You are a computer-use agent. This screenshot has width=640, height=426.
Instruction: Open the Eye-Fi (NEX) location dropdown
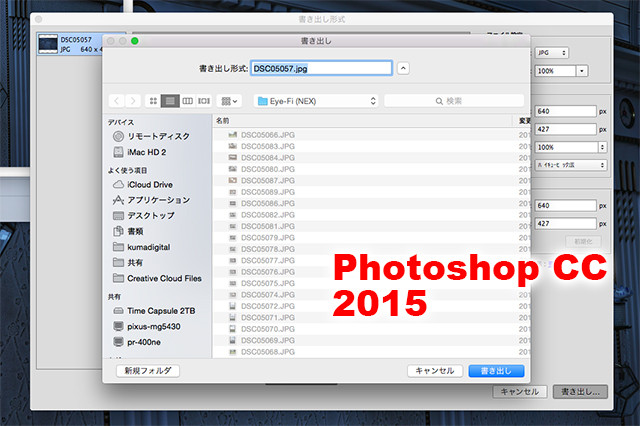(x=315, y=101)
